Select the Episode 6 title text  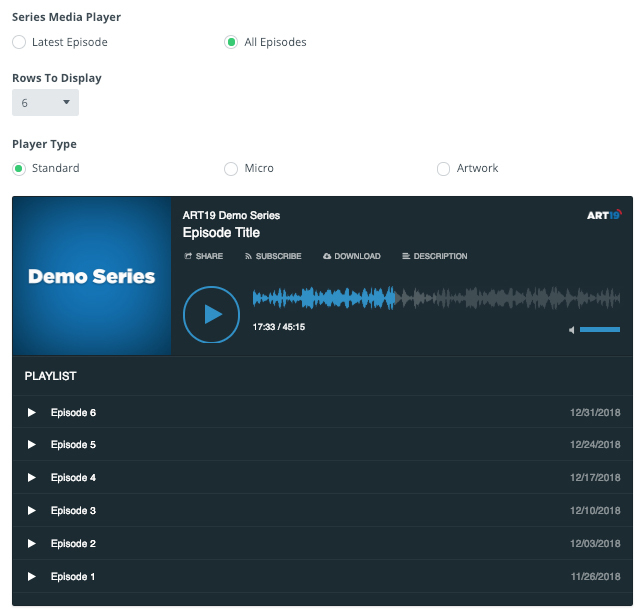point(73,412)
